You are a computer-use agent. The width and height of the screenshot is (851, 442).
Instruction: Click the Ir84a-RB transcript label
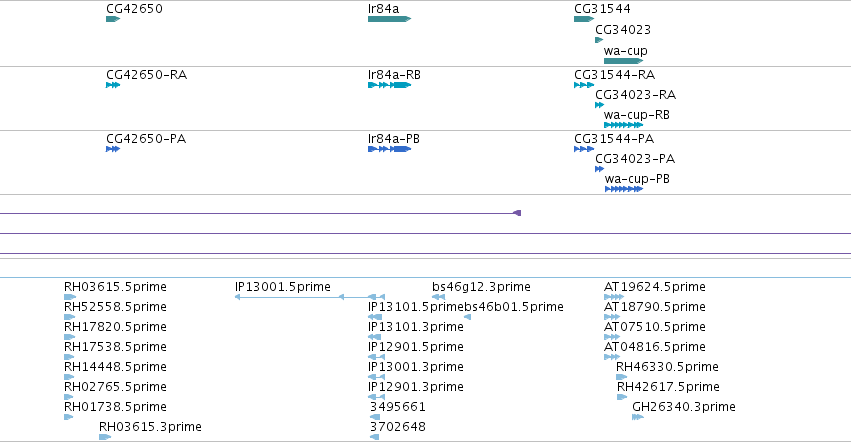pos(394,75)
